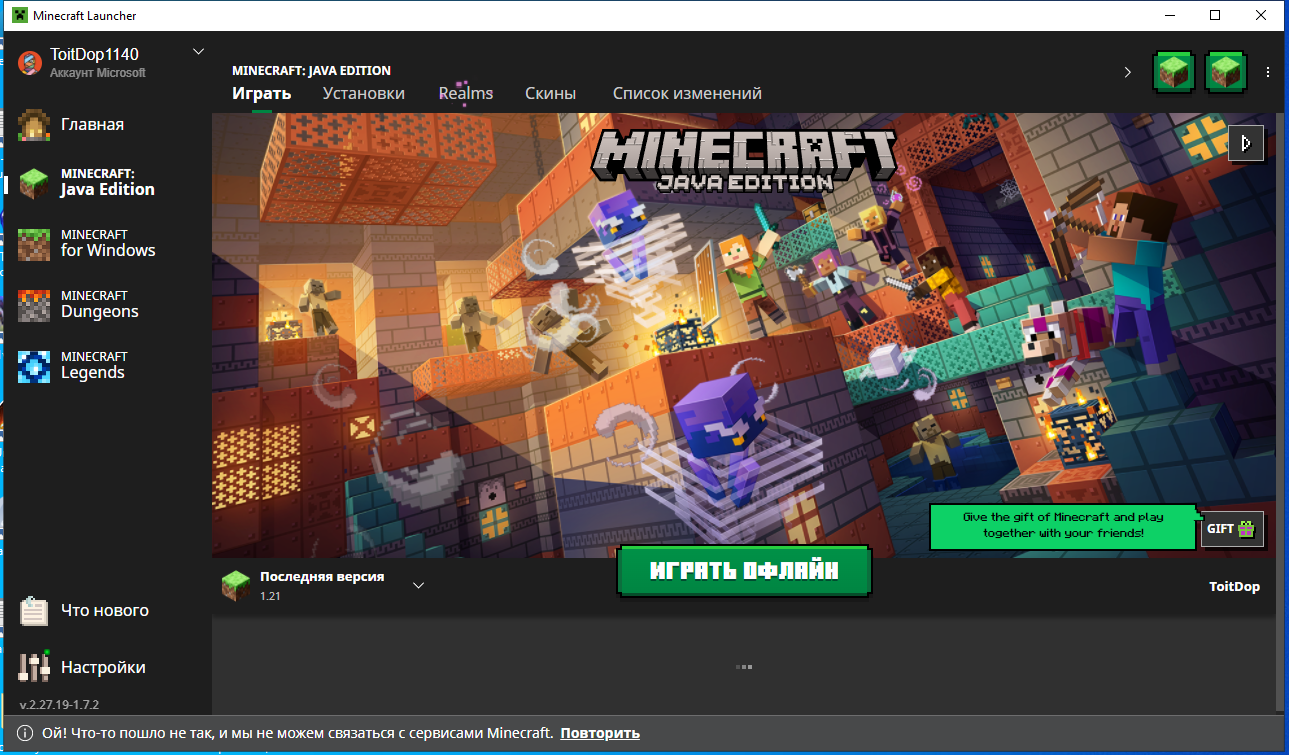Open the Скины tab
The image size is (1289, 755).
click(x=550, y=93)
